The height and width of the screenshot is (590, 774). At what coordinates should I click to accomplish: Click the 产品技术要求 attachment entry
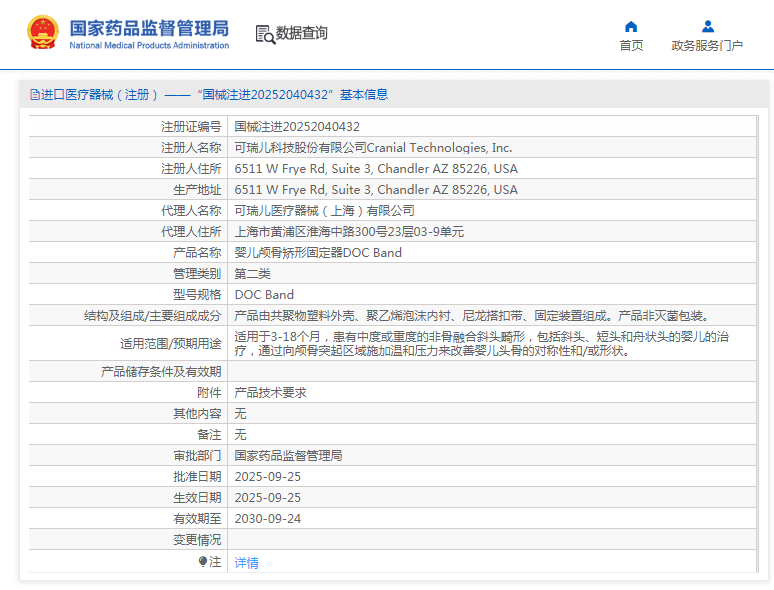[x=270, y=393]
